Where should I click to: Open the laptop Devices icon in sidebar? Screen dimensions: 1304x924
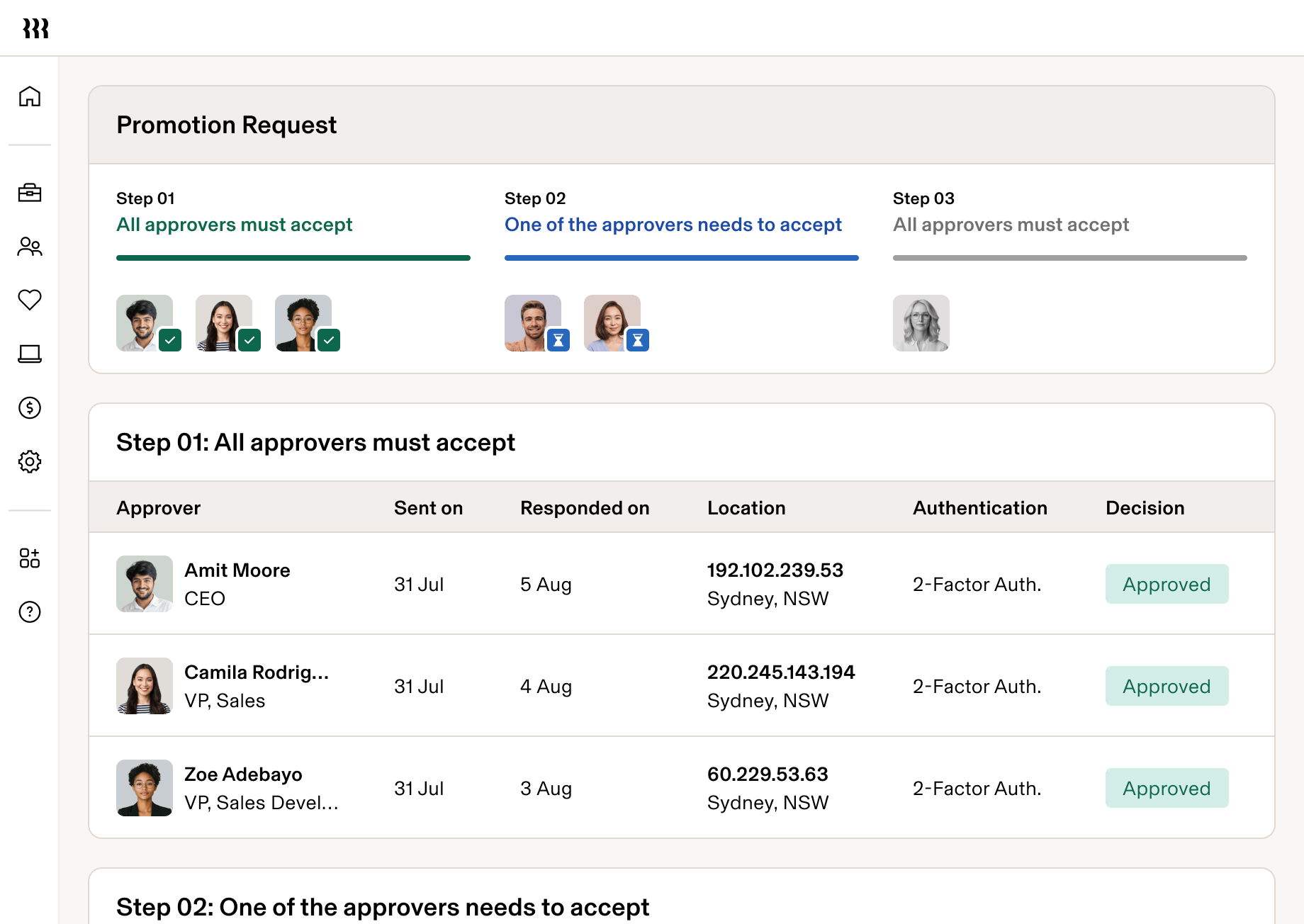tap(30, 354)
